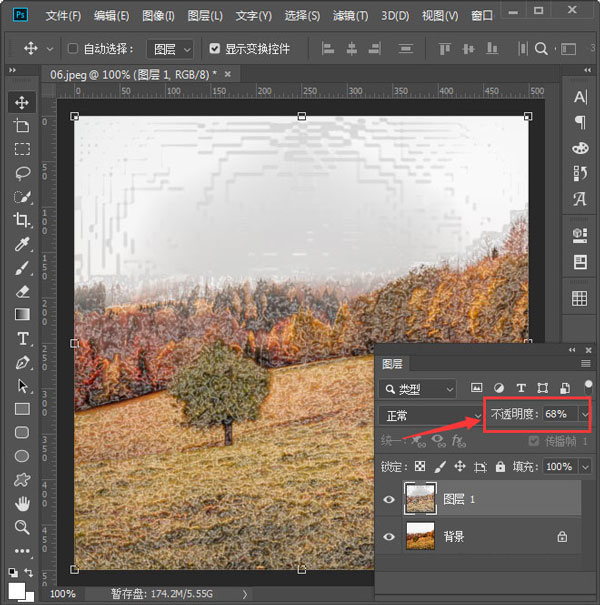Screen dimensions: 600x605
Task: Expand the toolbox double arrow
Action: pos(12,70)
